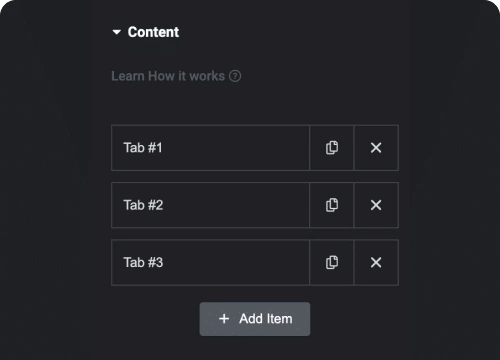Viewport: 500px width, 360px height.
Task: Open the Tab #3 item row
Action: (x=210, y=262)
